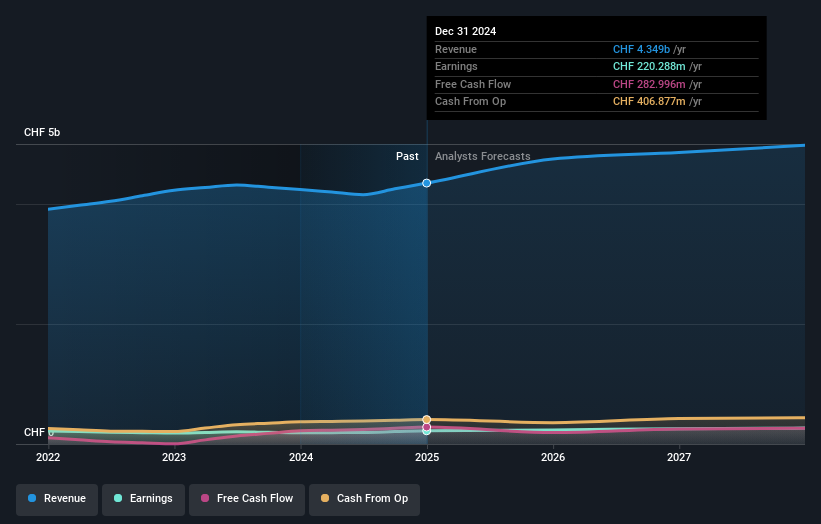This screenshot has width=821, height=524.
Task: Select the orange Cash From Op data point
Action: (427, 419)
